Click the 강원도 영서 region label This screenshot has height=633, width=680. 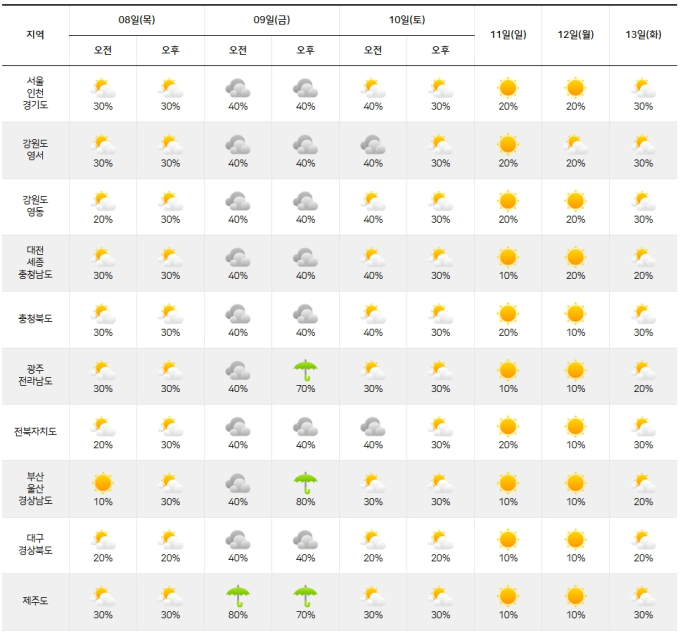coord(35,150)
